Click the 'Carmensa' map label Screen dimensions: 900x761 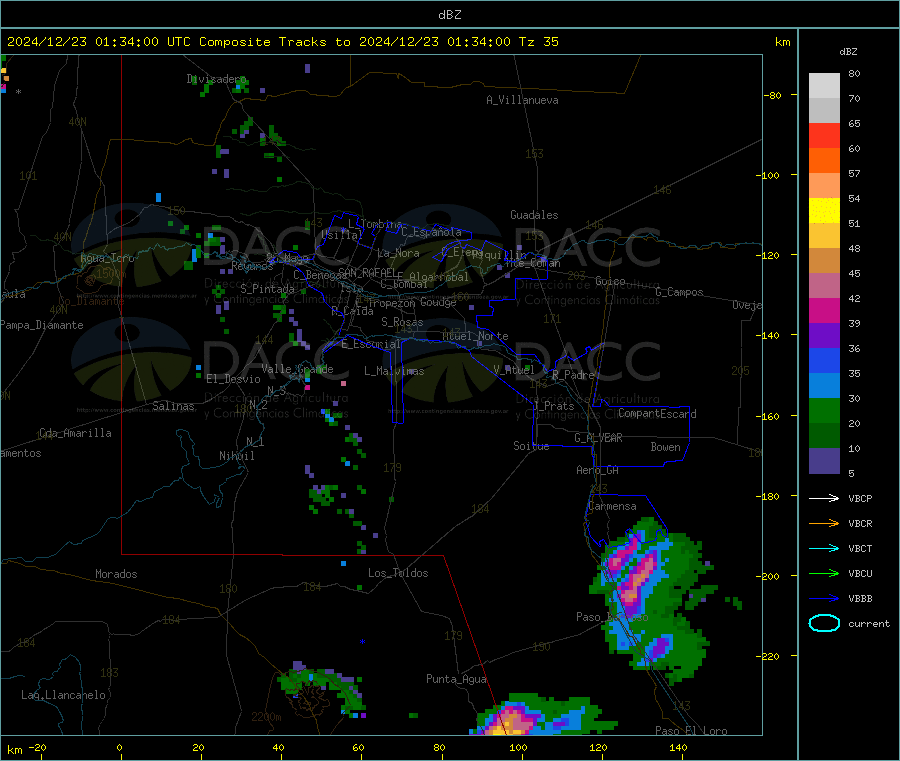click(612, 506)
